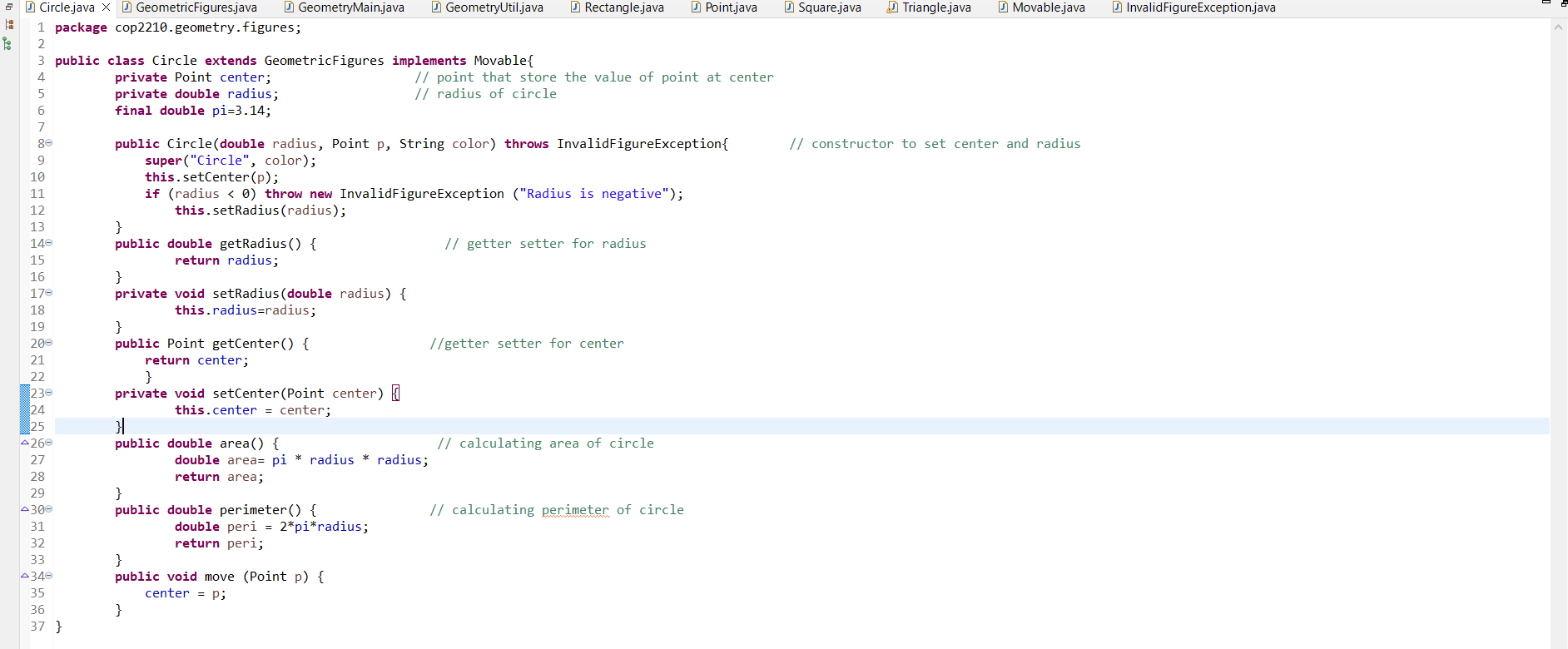Click the override marker on line 26

[x=25, y=443]
